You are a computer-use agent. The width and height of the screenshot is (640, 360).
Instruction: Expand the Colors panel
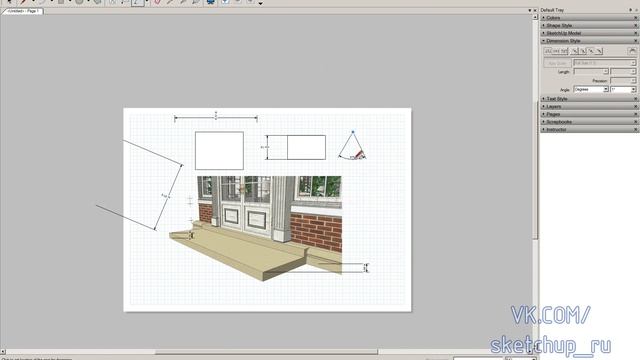tap(589, 18)
